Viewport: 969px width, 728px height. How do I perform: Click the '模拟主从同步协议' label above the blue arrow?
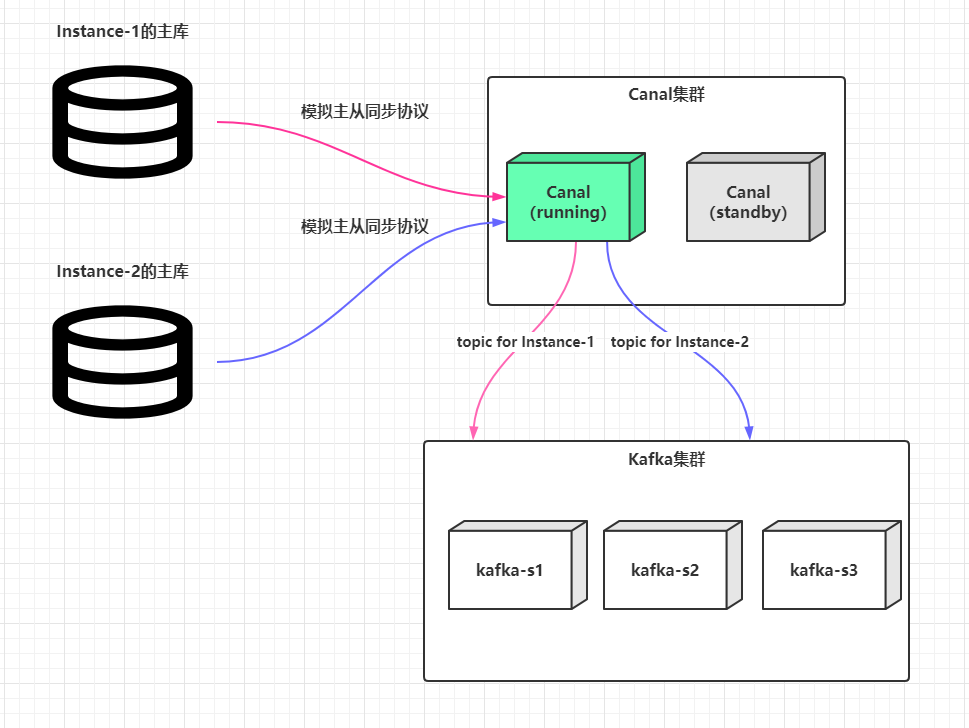[x=365, y=226]
